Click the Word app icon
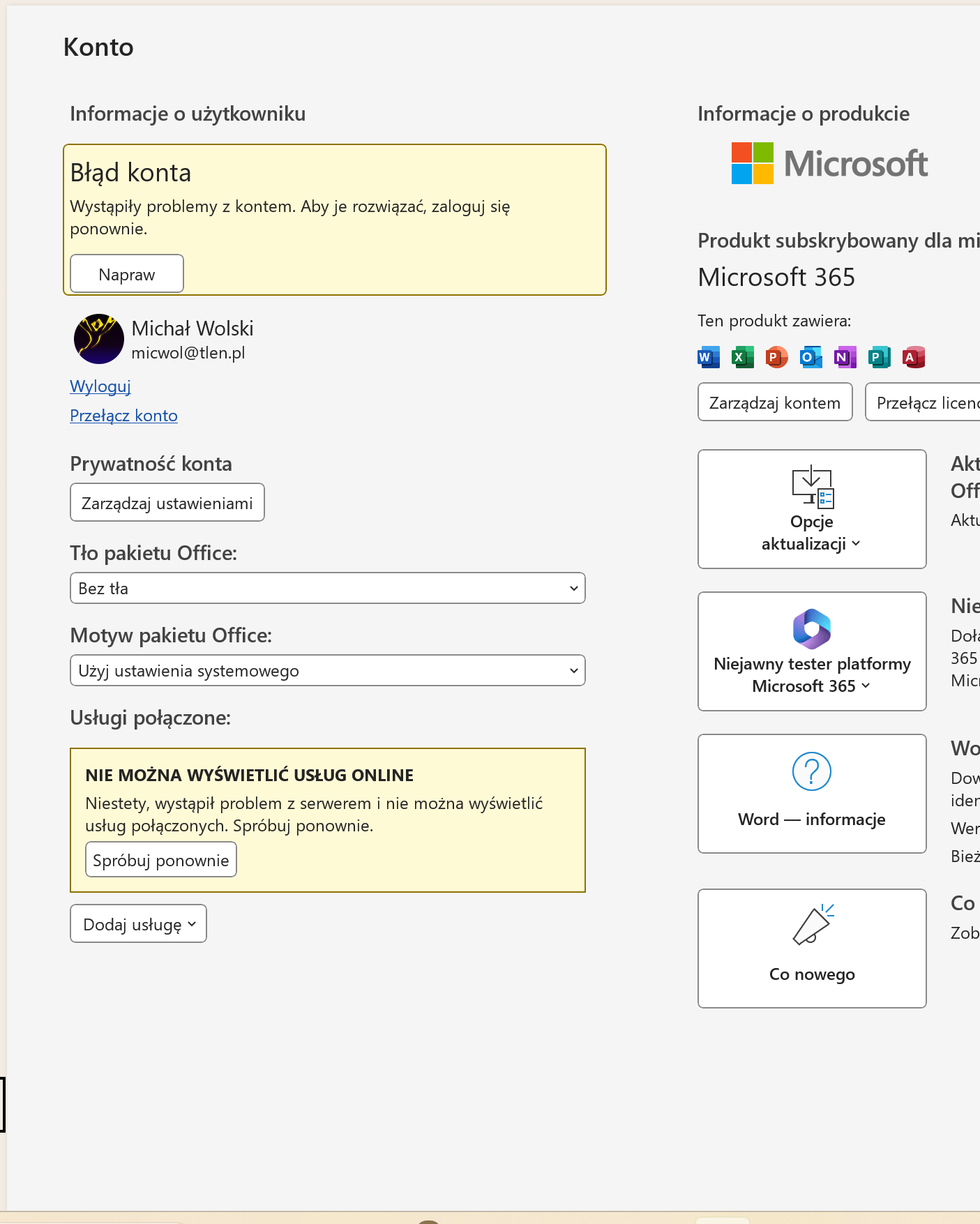The width and height of the screenshot is (980, 1224). (709, 357)
